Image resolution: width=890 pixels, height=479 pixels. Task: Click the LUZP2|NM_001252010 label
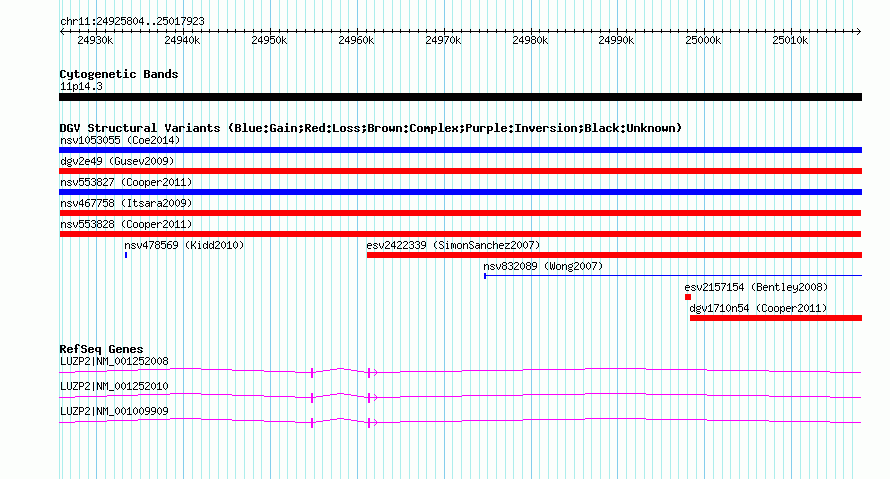(x=114, y=386)
